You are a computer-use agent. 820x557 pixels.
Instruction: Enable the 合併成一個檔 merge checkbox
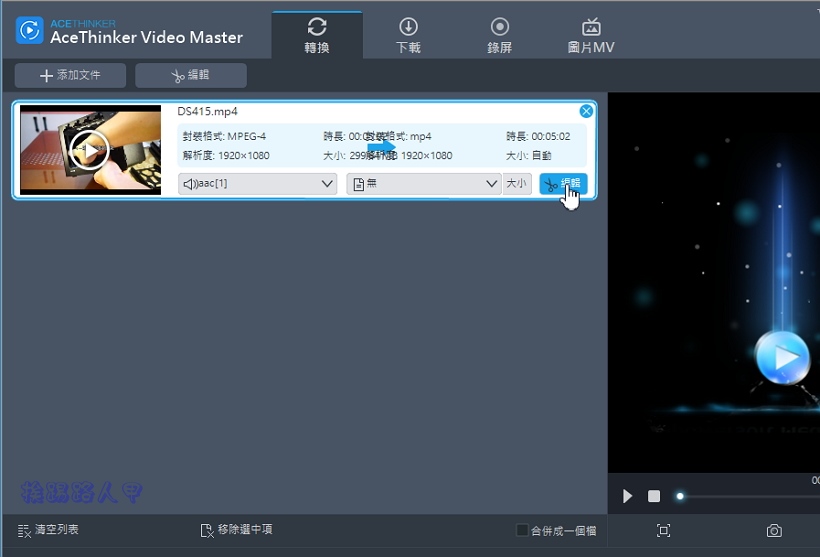pyautogui.click(x=522, y=530)
